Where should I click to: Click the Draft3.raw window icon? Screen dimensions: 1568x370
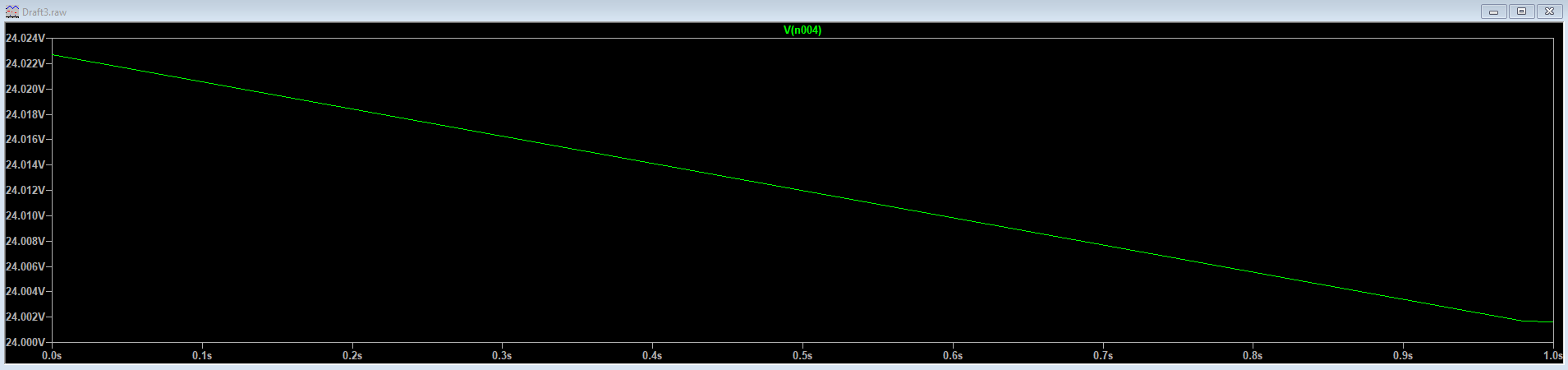(x=11, y=12)
